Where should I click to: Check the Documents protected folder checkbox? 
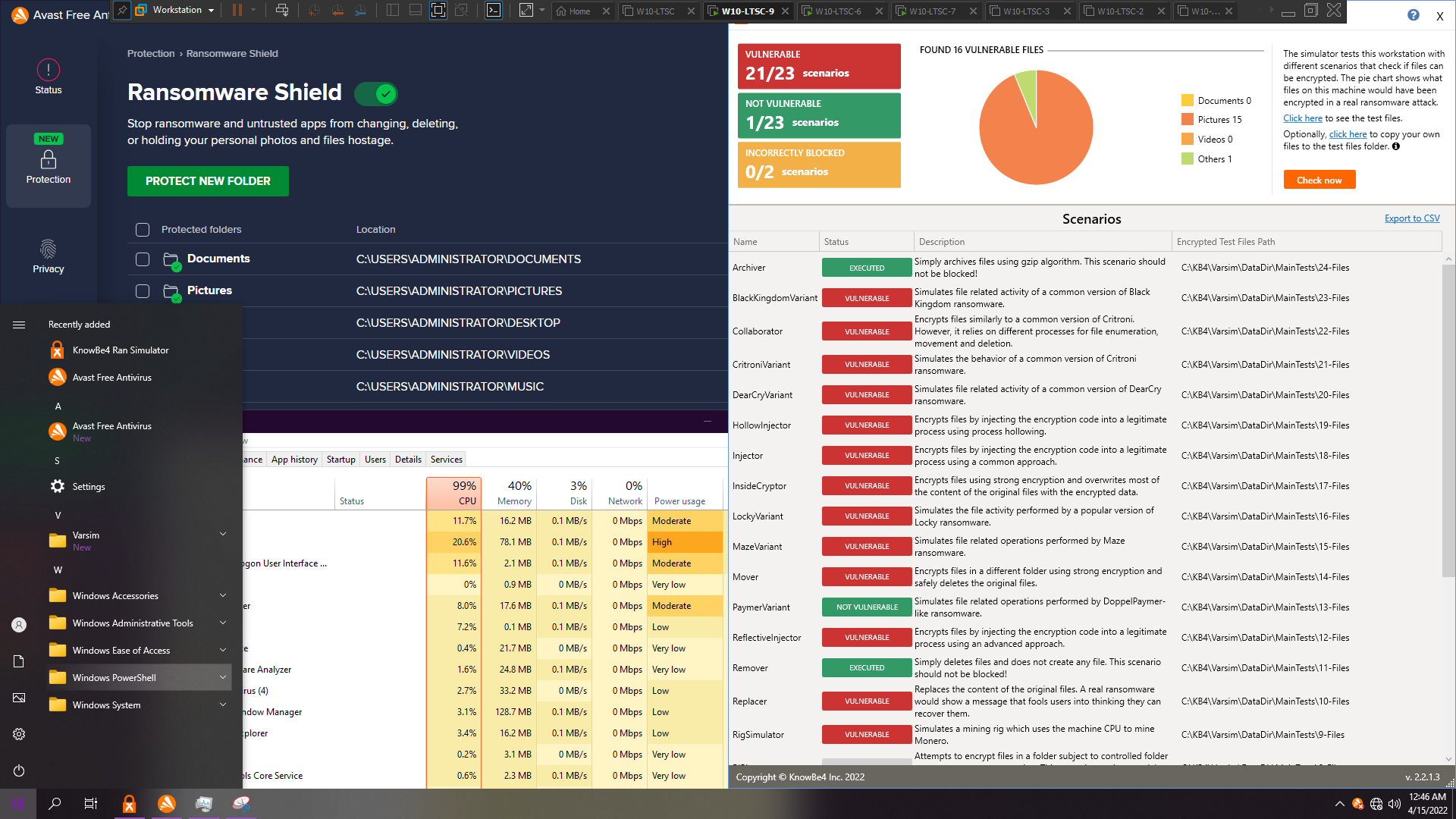pyautogui.click(x=143, y=259)
